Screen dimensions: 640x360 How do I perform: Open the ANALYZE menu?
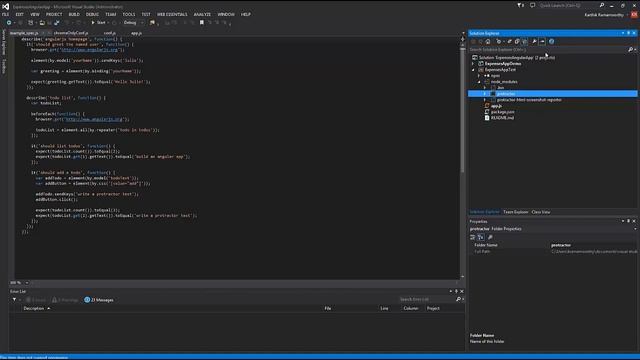point(202,14)
